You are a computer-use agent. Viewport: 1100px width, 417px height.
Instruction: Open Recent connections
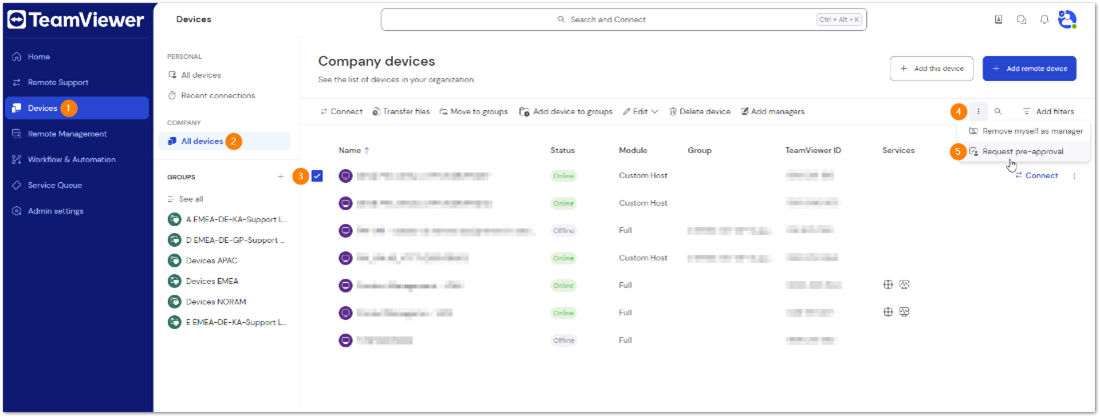click(217, 95)
